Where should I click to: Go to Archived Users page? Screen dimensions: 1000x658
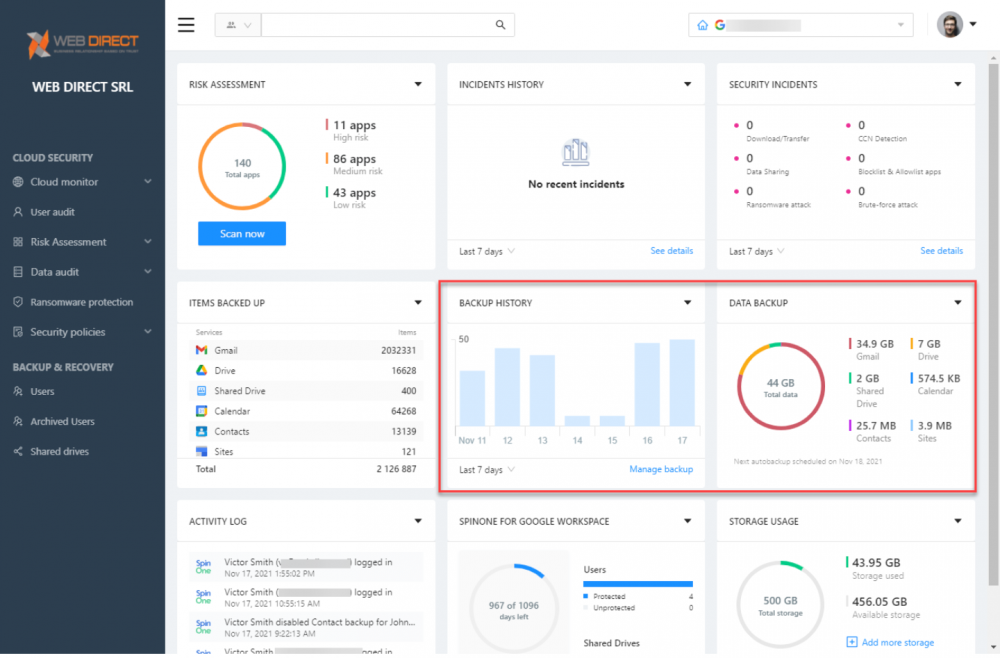pyautogui.click(x=62, y=422)
